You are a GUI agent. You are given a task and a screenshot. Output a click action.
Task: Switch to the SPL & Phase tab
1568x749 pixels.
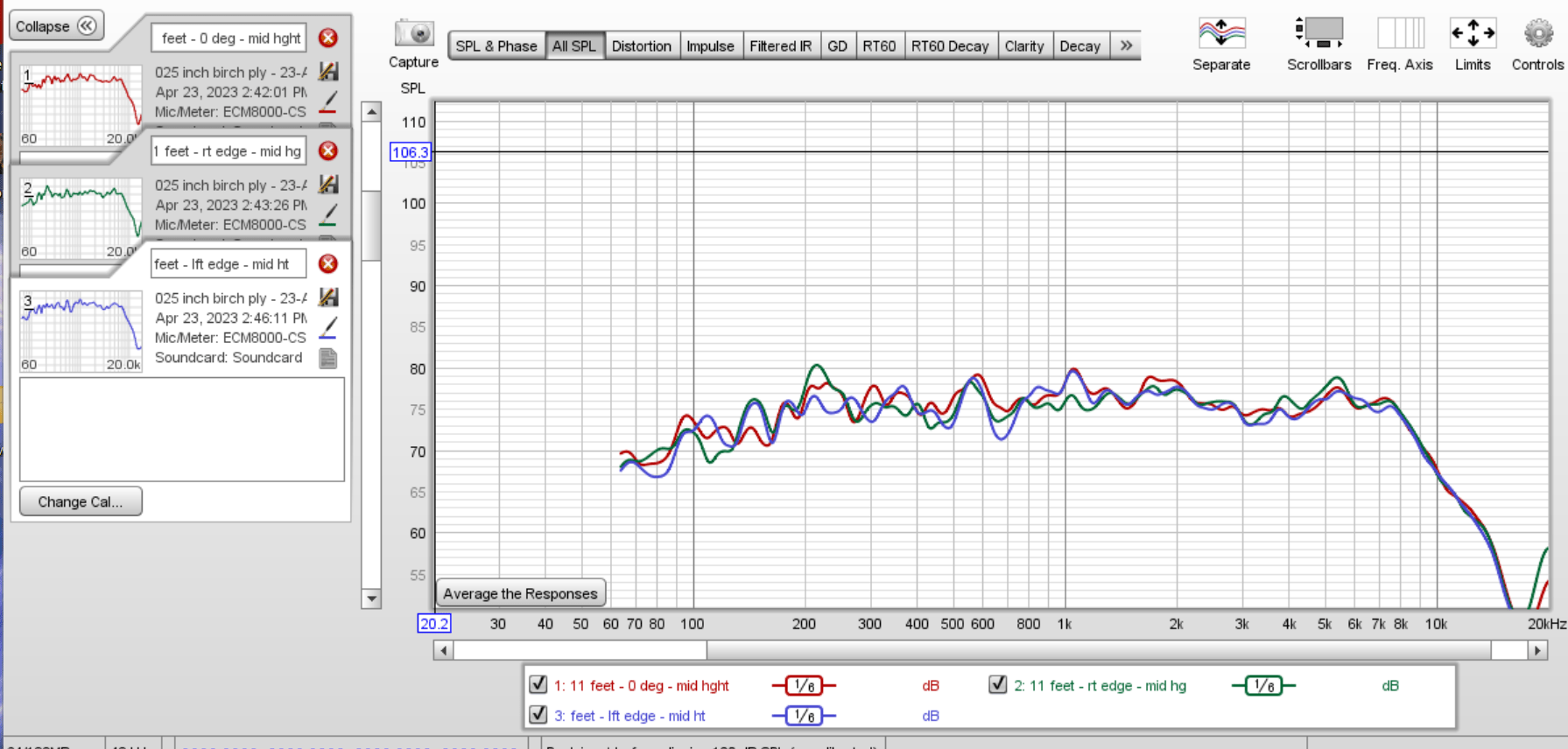tap(496, 45)
